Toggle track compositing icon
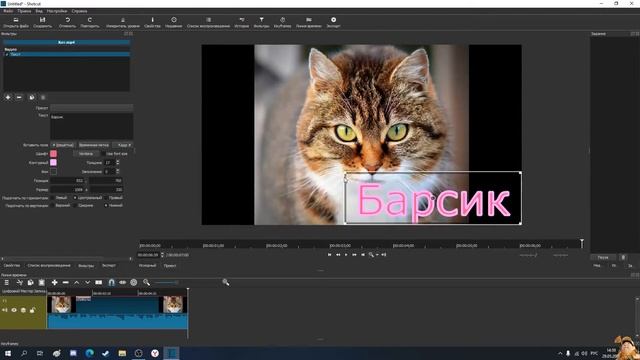640x360 pixels. click(x=23, y=310)
